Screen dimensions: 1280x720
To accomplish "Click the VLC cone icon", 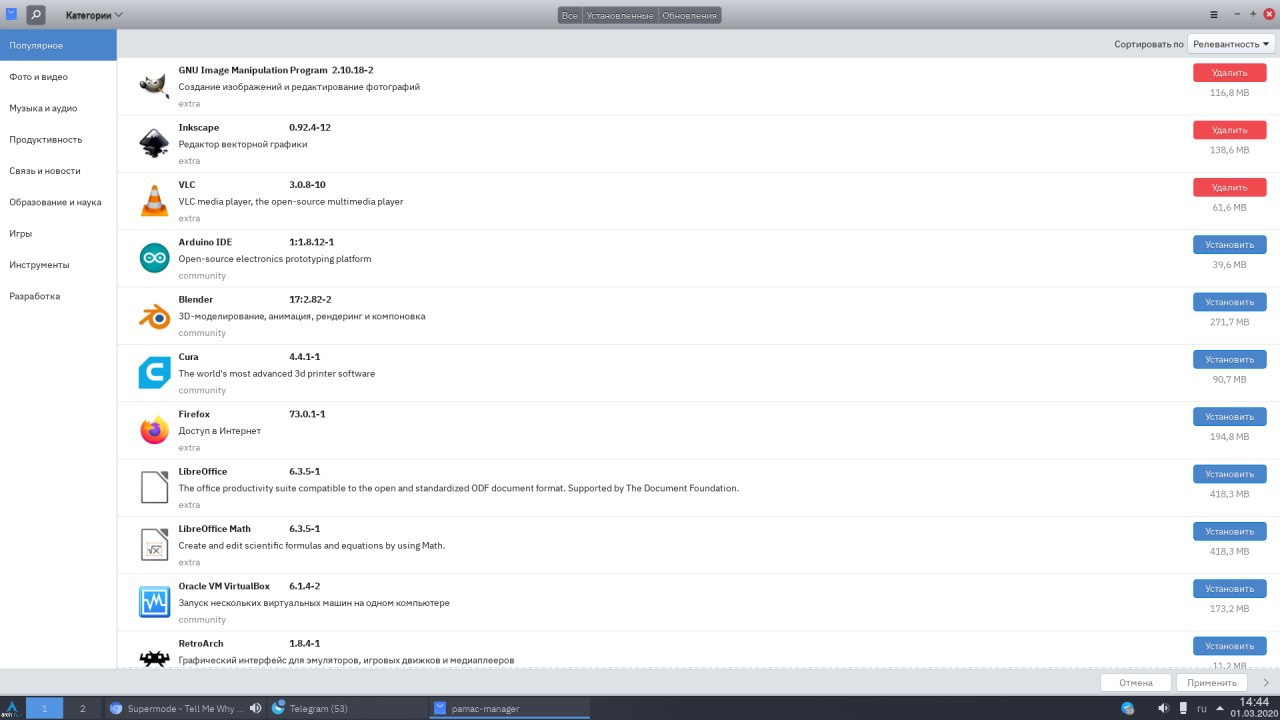I will 154,201.
